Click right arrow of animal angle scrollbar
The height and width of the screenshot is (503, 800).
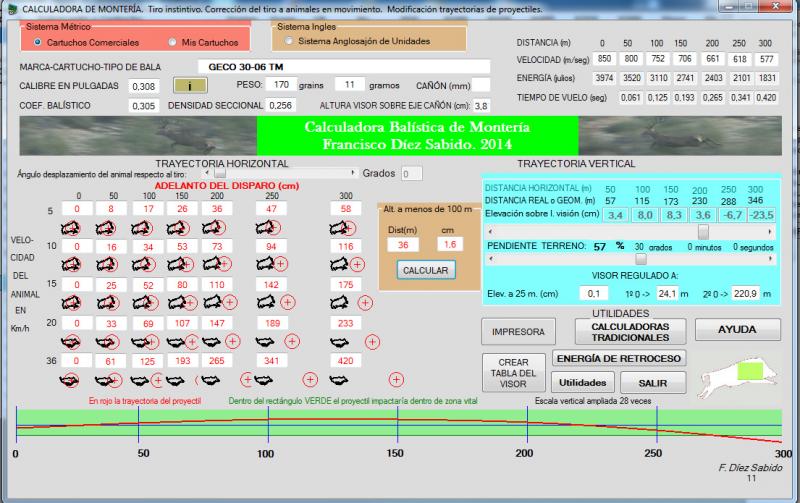coord(352,173)
